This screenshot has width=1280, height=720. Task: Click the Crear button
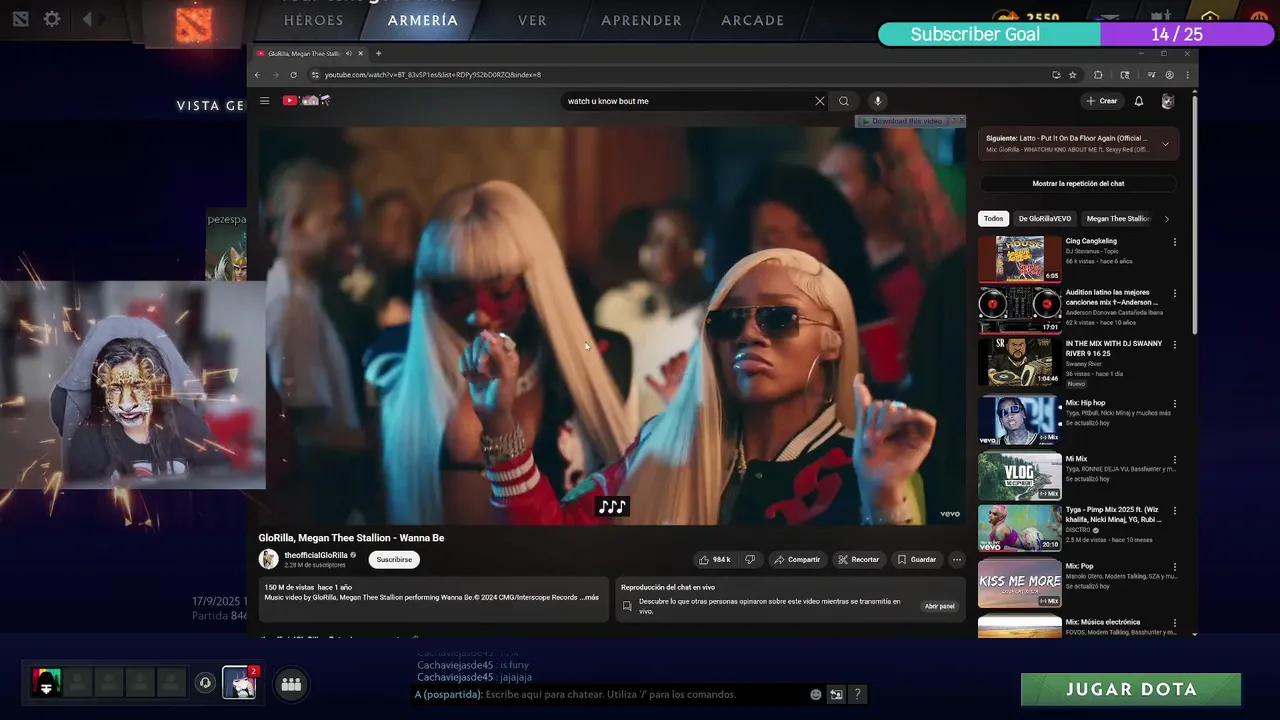[1102, 101]
